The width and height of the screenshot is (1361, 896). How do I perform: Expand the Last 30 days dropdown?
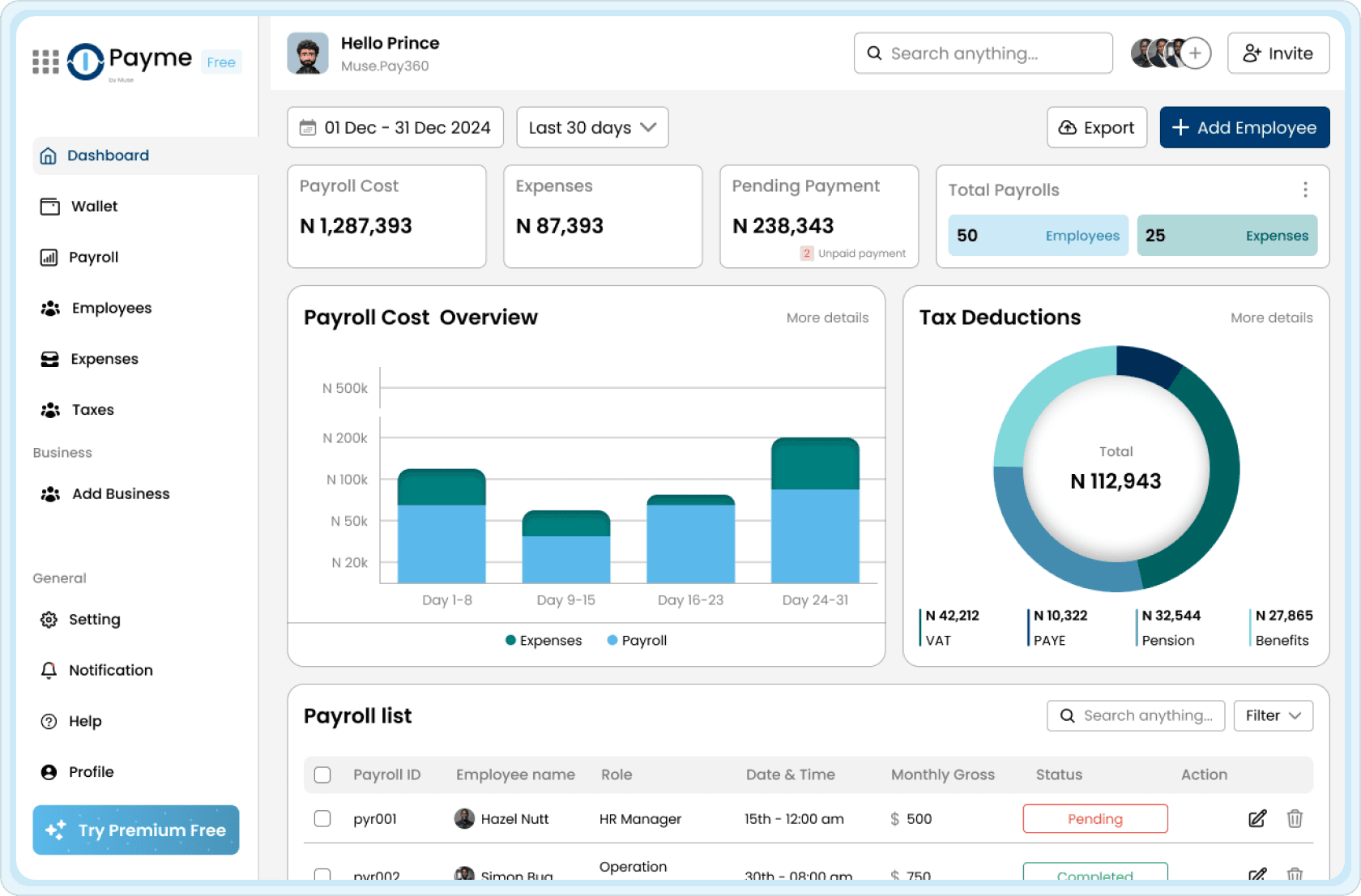[592, 127]
